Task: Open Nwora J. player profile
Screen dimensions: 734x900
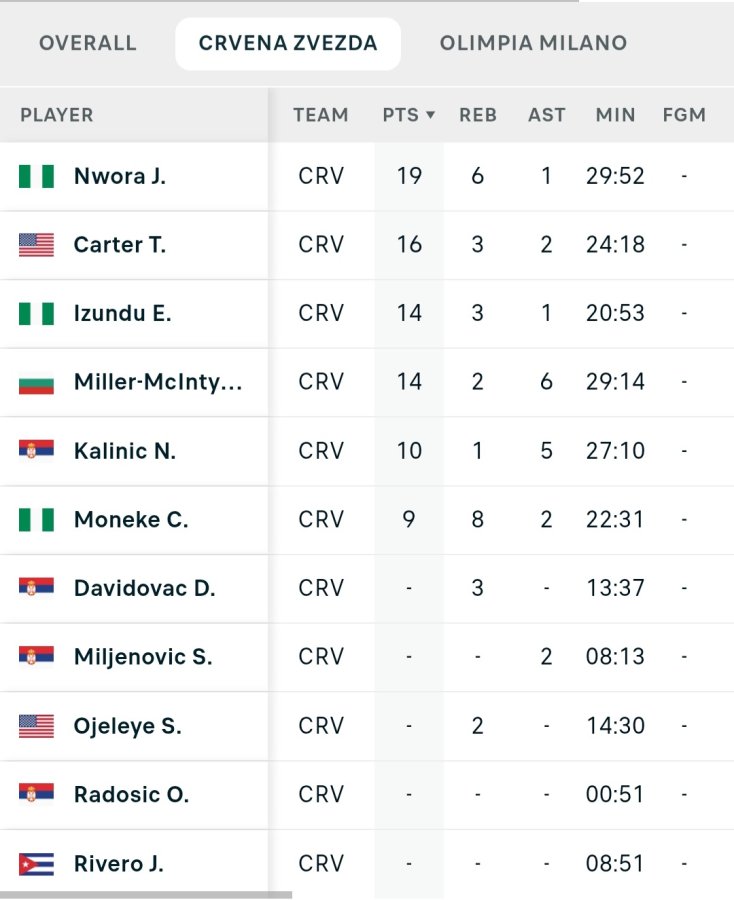Action: (x=120, y=176)
